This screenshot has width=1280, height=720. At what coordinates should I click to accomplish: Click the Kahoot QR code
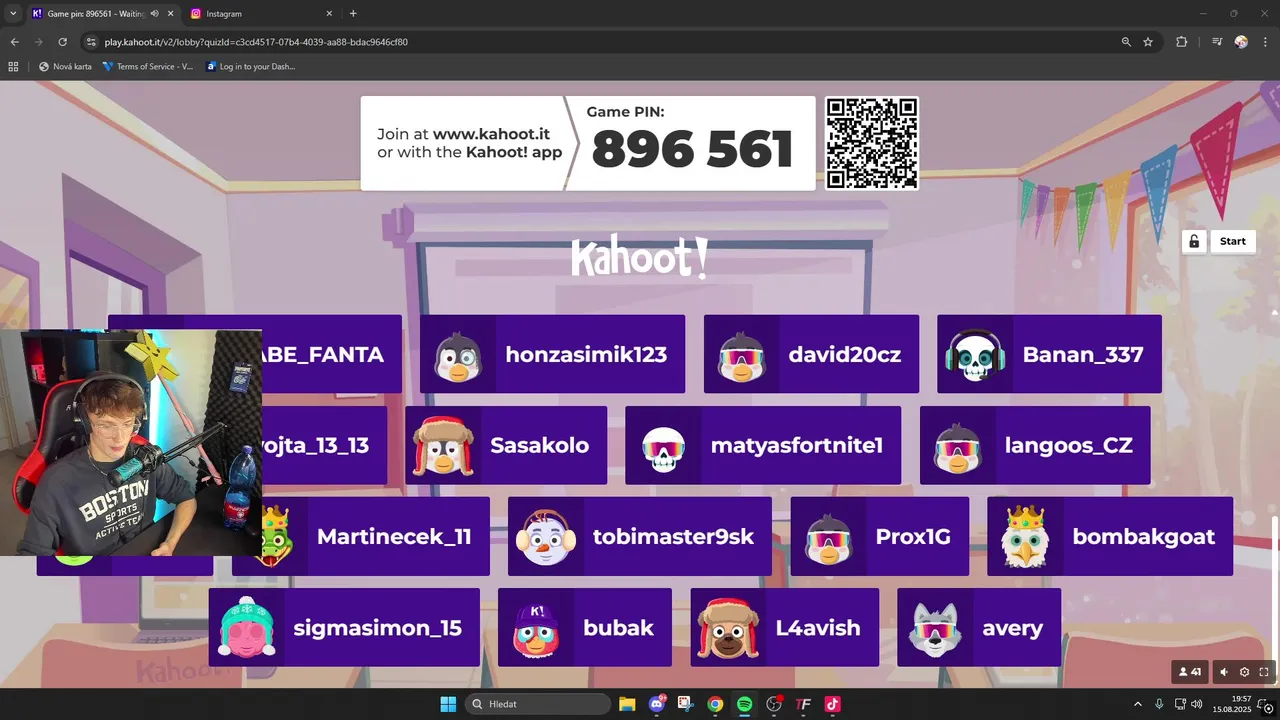click(871, 143)
